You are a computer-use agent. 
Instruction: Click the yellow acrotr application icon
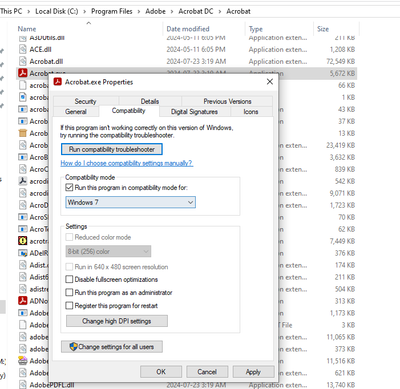23,241
